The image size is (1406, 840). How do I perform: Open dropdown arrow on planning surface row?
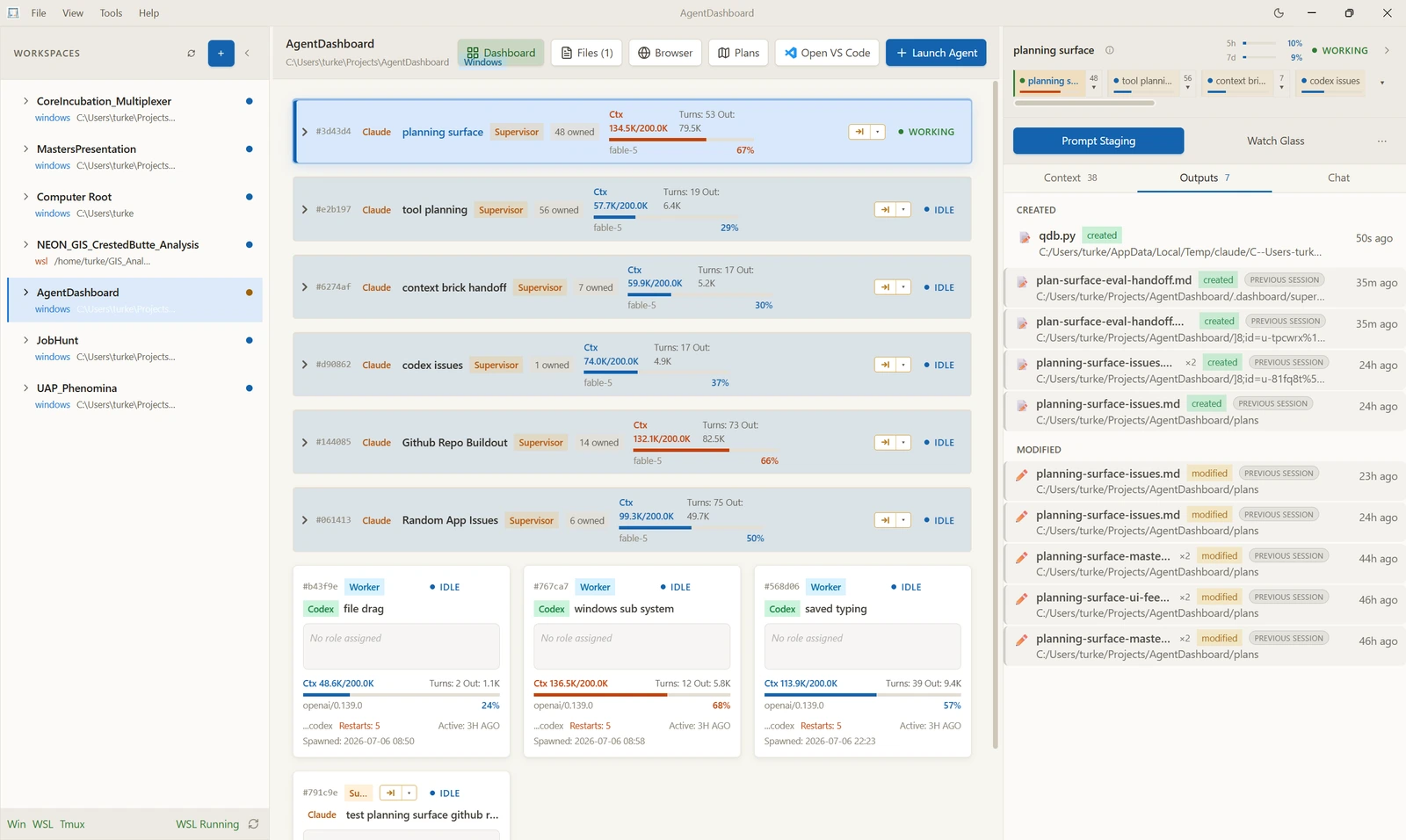(877, 132)
